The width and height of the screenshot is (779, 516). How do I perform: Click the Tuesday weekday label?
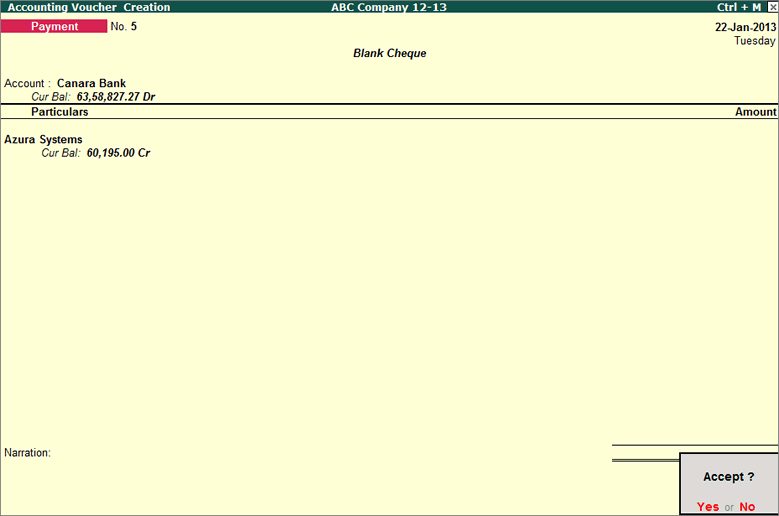pos(755,41)
